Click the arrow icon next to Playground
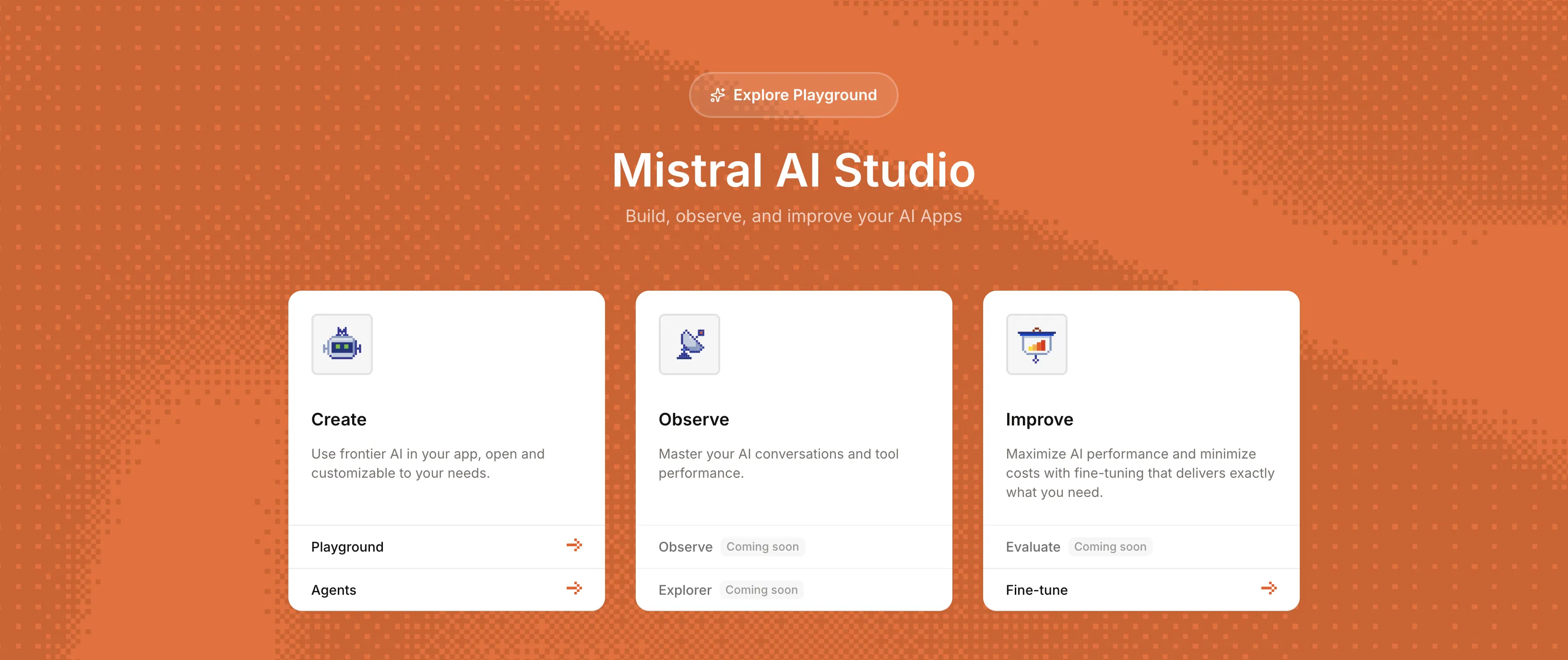The height and width of the screenshot is (660, 1568). [574, 546]
